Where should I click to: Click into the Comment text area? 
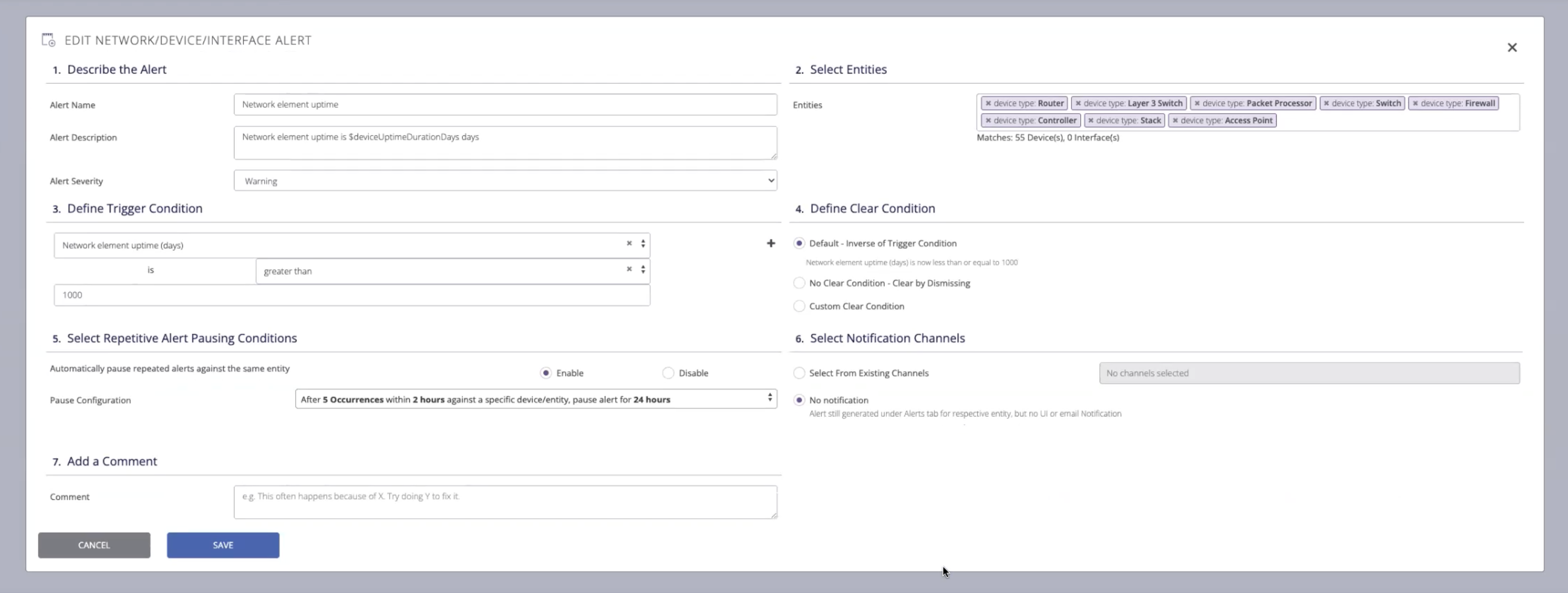point(505,502)
